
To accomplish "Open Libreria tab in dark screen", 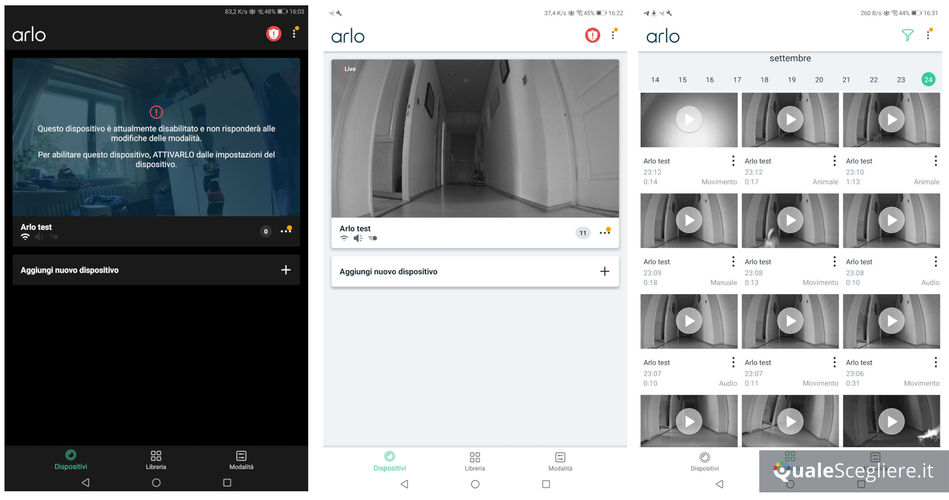I will click(156, 459).
